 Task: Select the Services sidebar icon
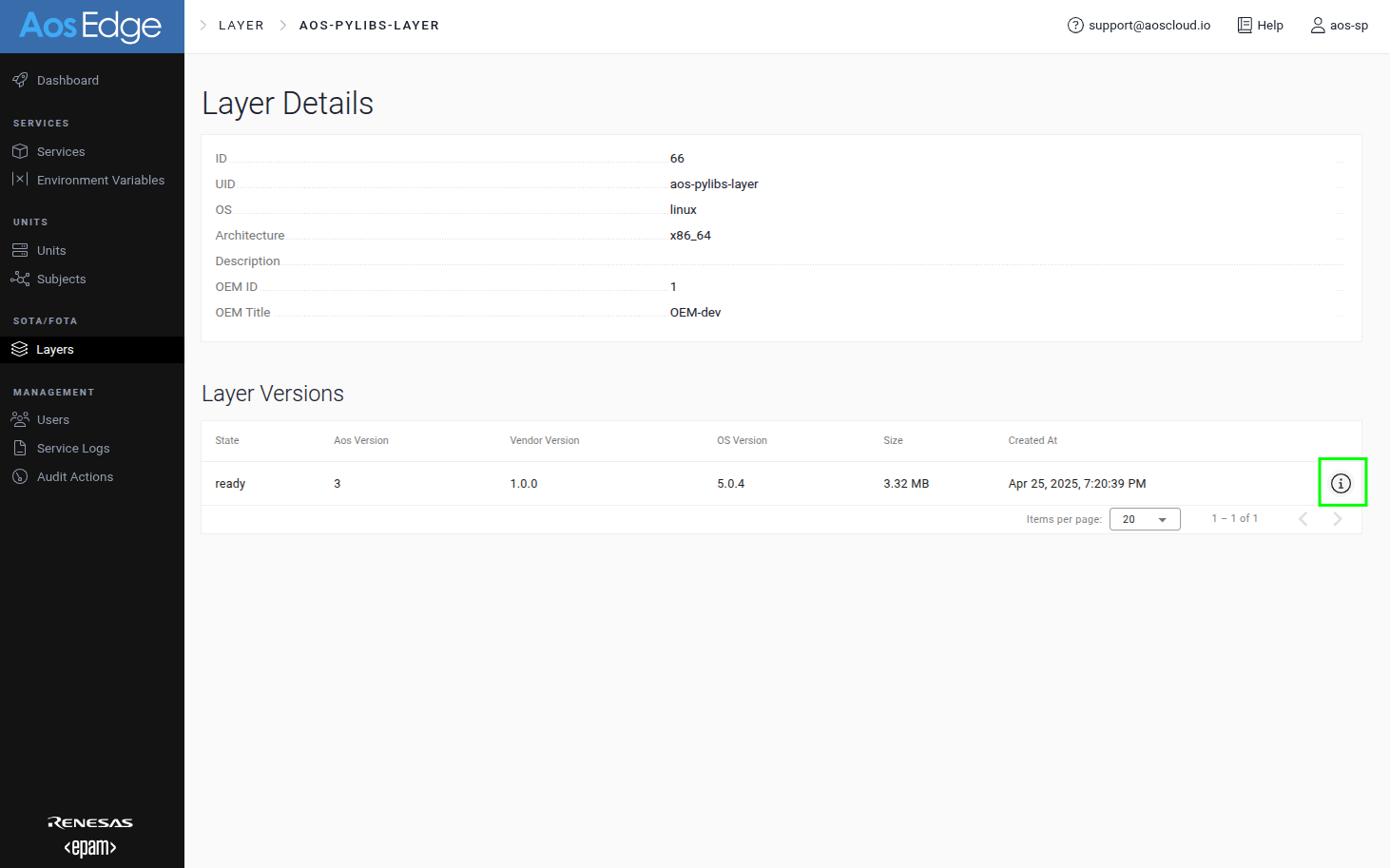click(x=21, y=151)
